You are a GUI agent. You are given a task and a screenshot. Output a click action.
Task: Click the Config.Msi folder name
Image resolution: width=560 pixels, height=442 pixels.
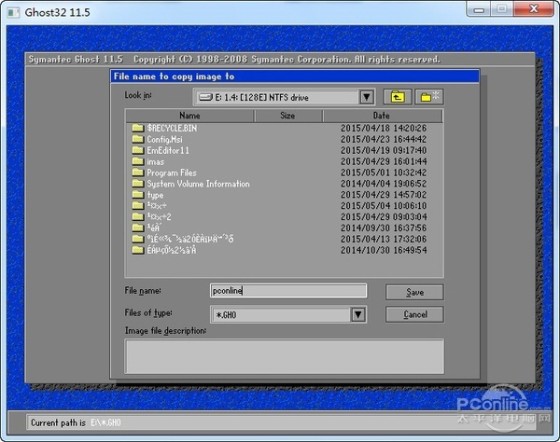coord(164,139)
